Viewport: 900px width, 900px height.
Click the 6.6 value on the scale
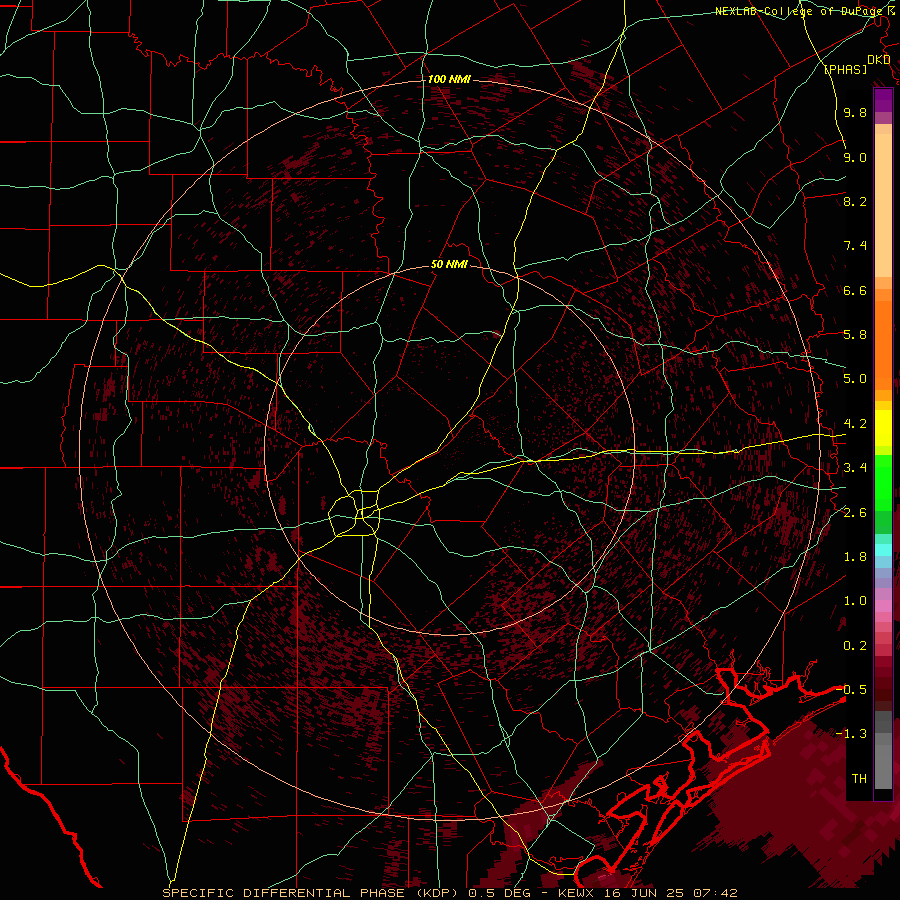(855, 291)
